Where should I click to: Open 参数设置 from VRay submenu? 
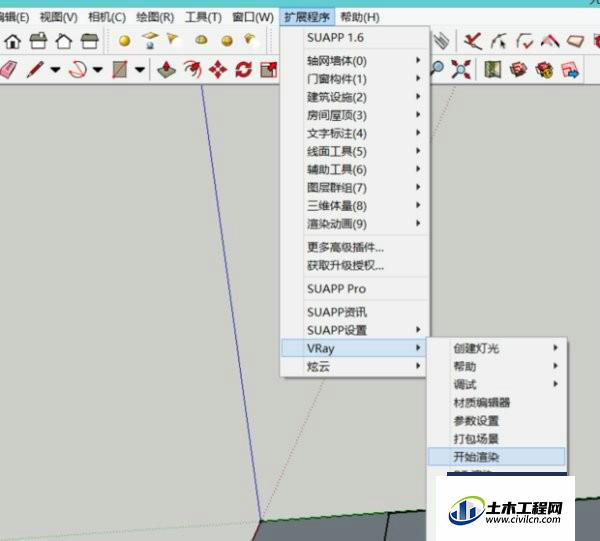496,420
